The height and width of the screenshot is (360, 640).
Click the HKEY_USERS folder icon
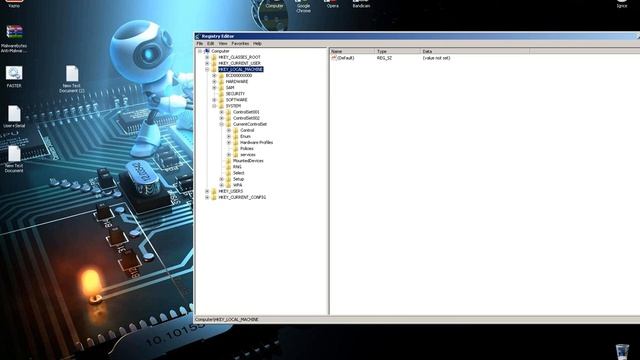coord(214,191)
